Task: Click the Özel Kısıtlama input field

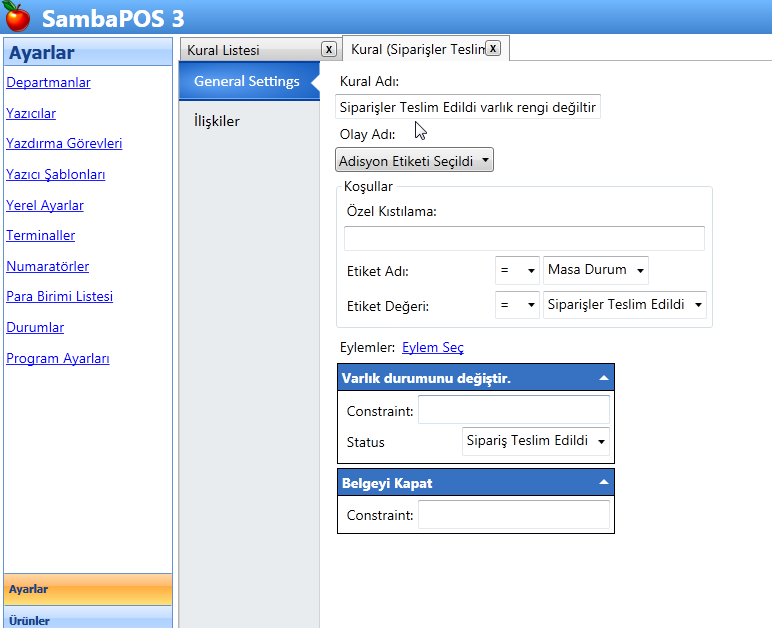Action: pyautogui.click(x=524, y=238)
